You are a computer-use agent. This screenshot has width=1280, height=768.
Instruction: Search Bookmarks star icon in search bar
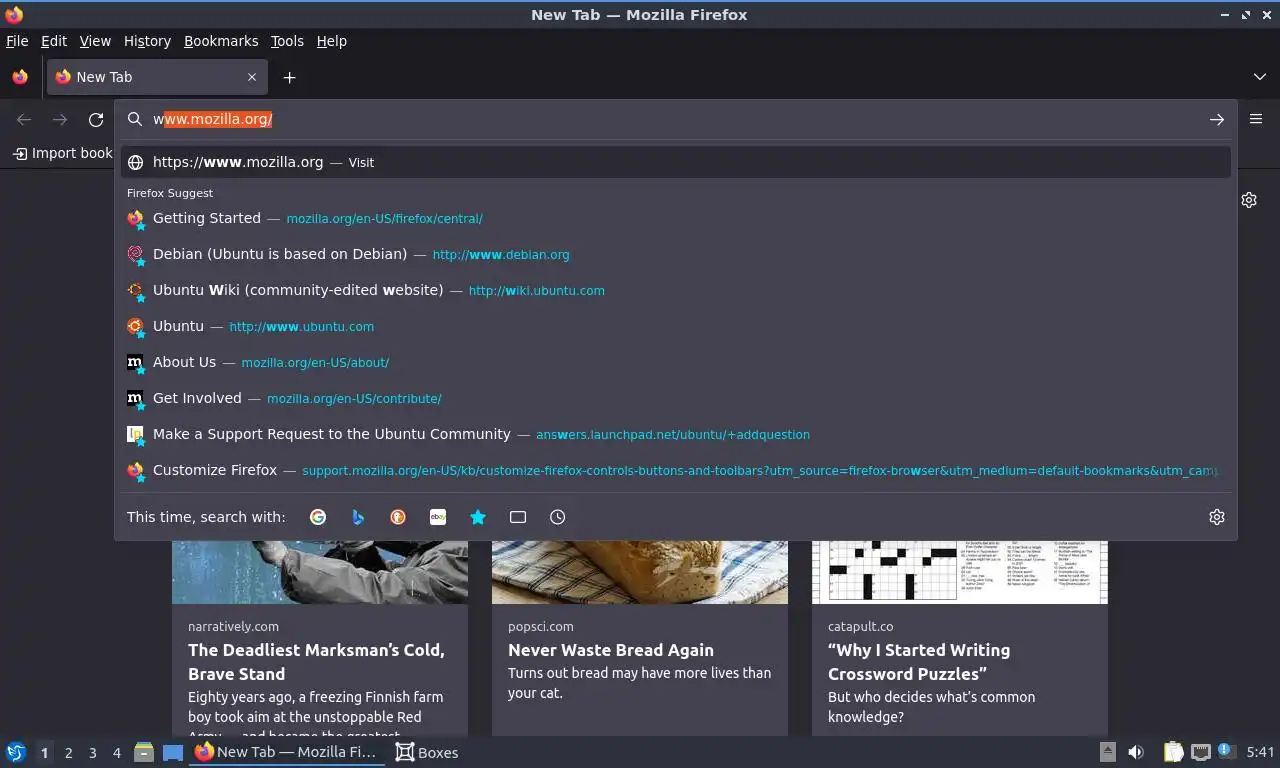478,517
